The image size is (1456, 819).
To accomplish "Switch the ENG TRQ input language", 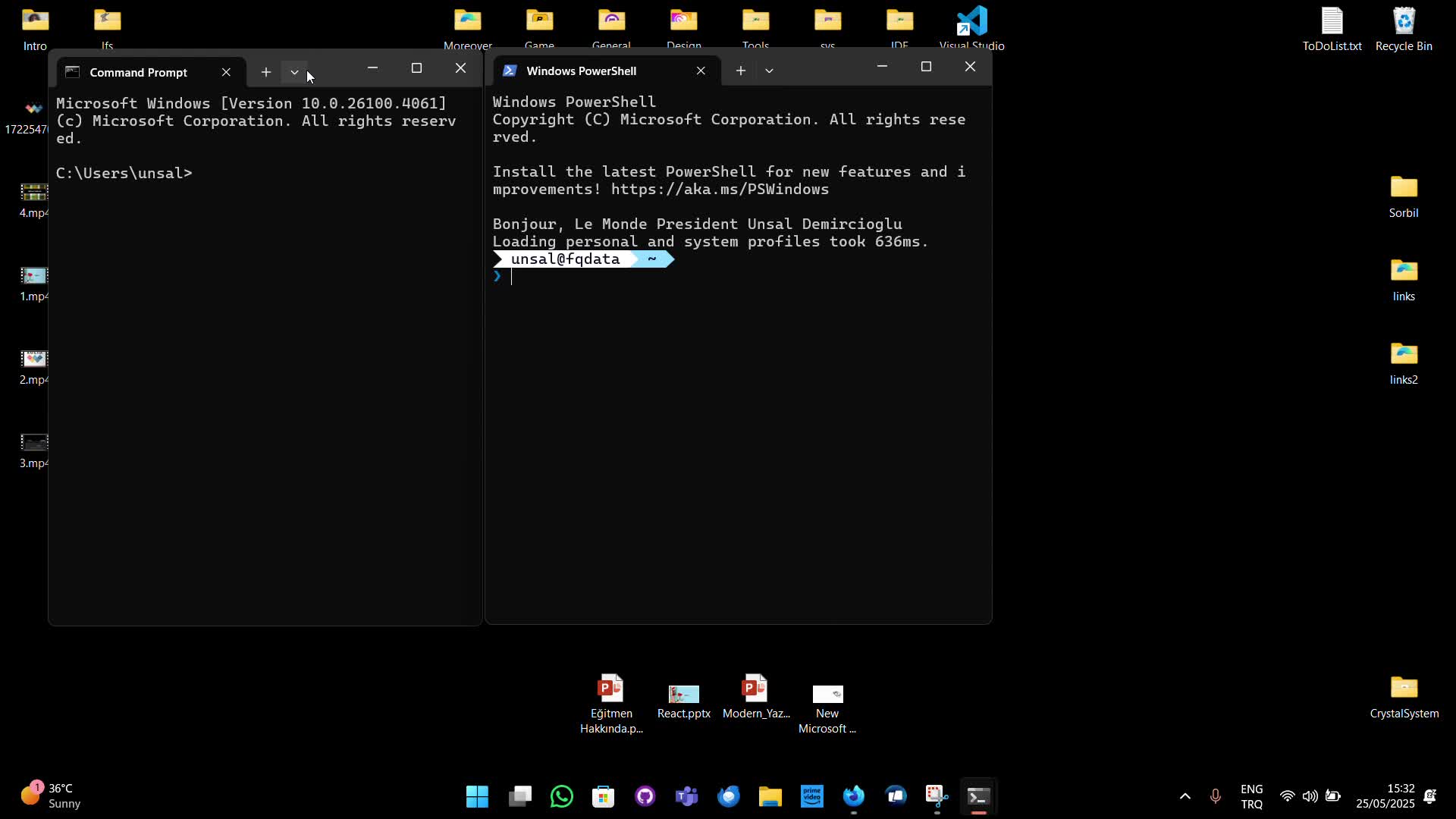I will click(x=1252, y=796).
